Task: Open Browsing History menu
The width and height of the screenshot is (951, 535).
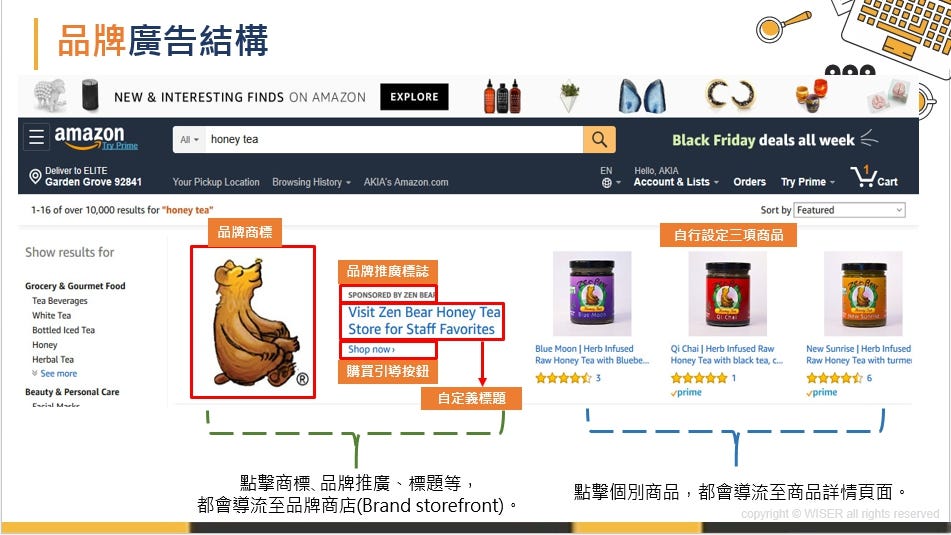Action: click(x=311, y=182)
